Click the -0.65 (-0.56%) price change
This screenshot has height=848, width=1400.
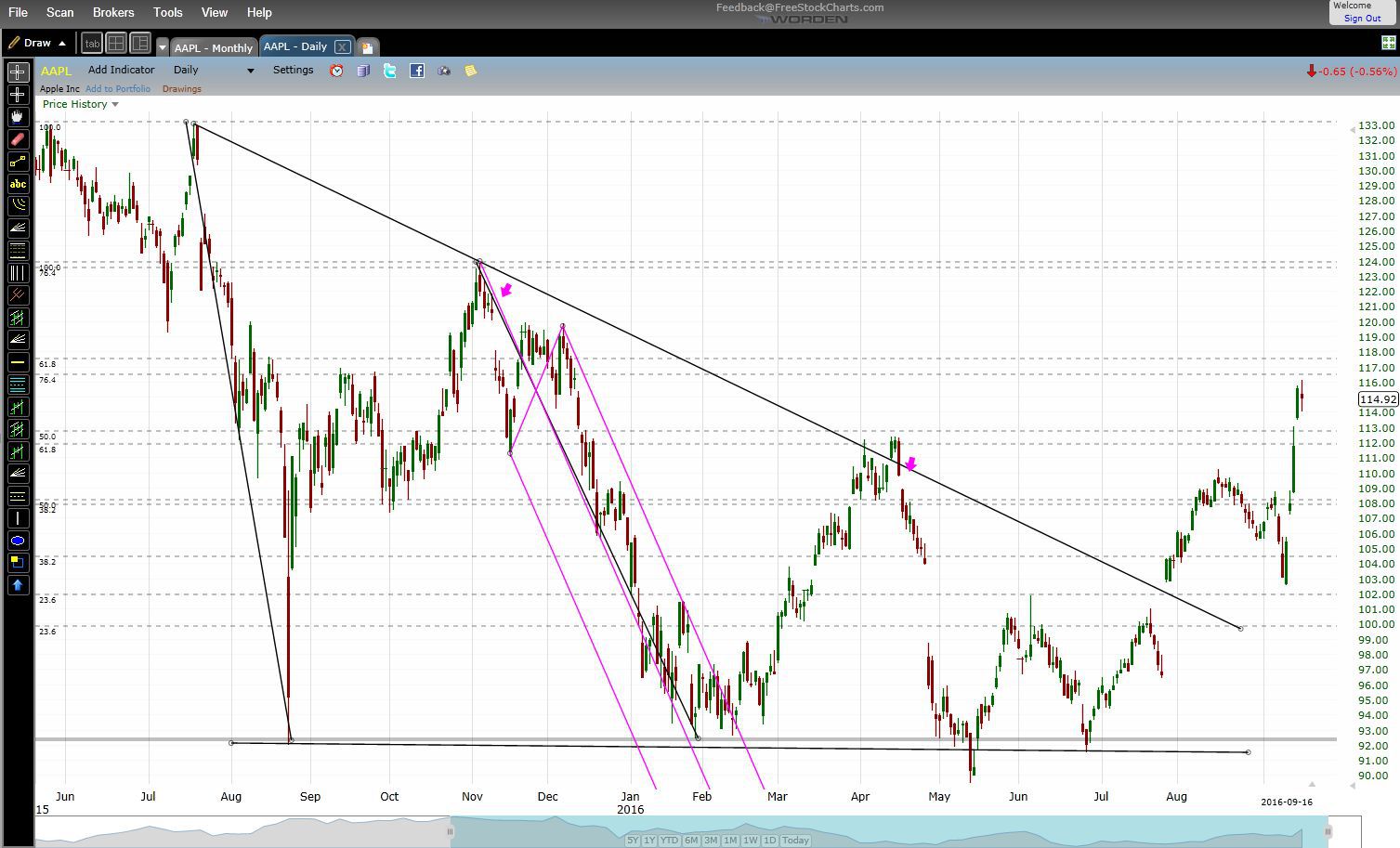(x=1351, y=72)
